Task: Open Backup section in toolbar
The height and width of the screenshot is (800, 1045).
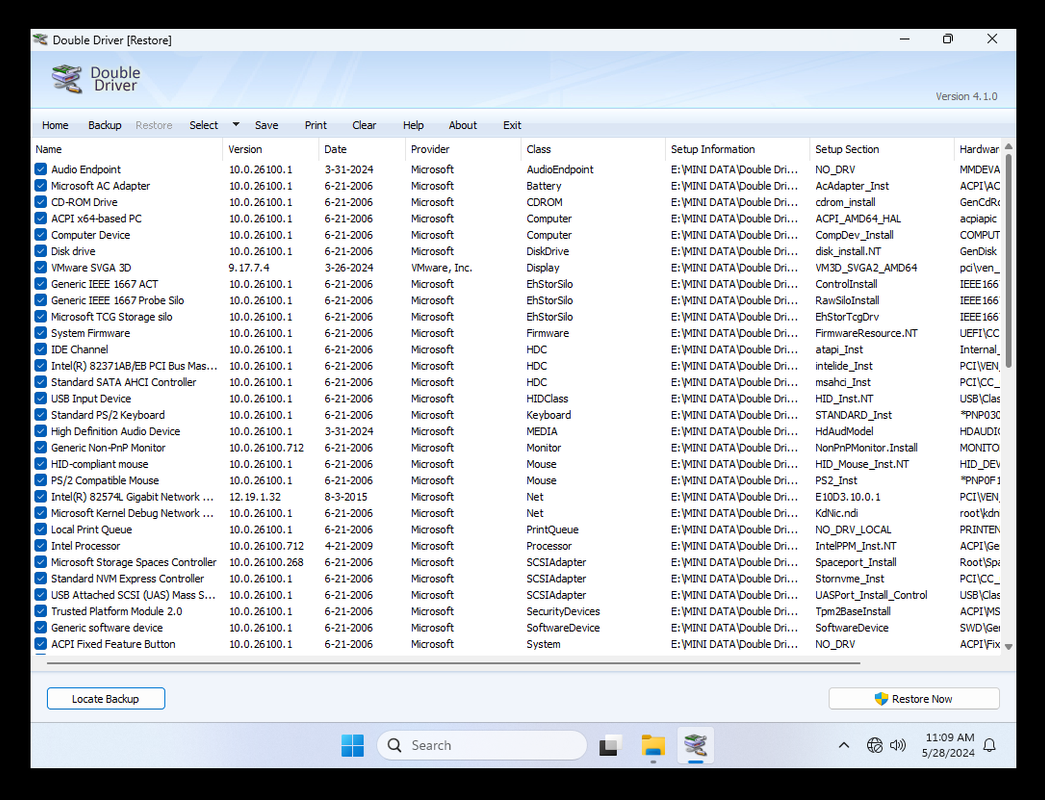Action: 105,125
